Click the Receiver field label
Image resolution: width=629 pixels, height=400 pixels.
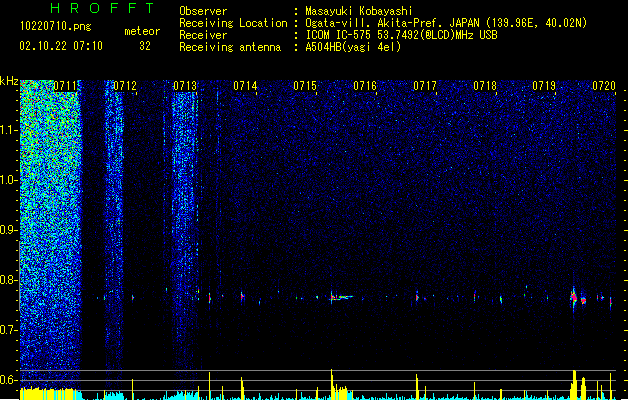(203, 35)
